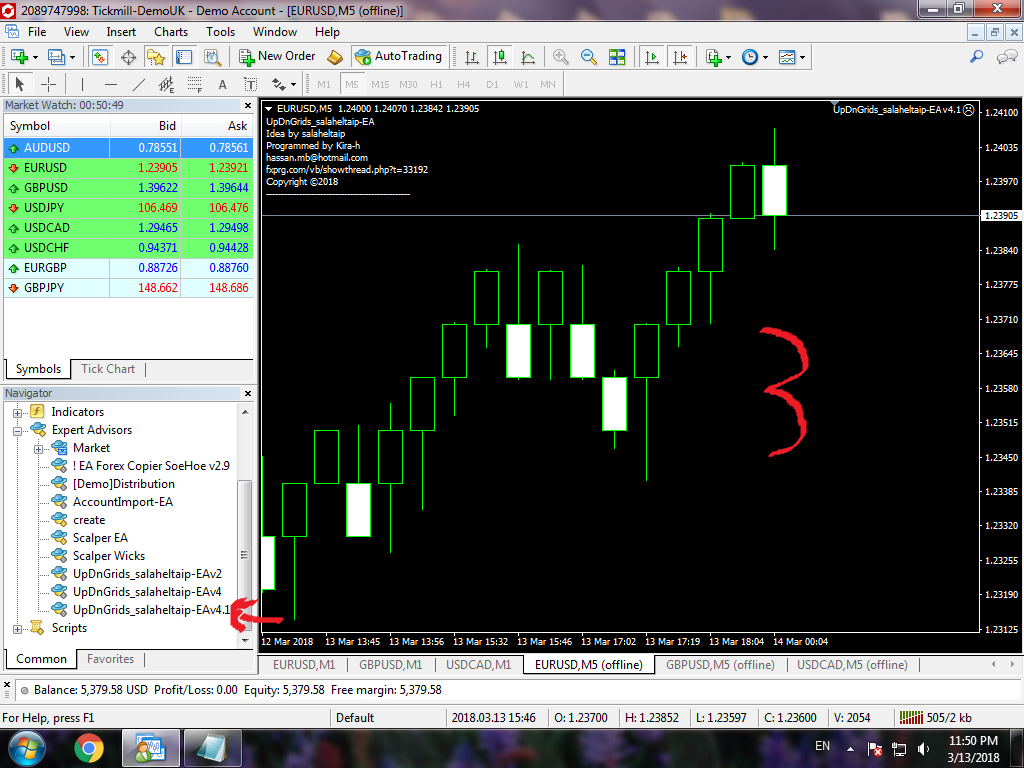Switch to the Tick Chart tab

pyautogui.click(x=108, y=369)
